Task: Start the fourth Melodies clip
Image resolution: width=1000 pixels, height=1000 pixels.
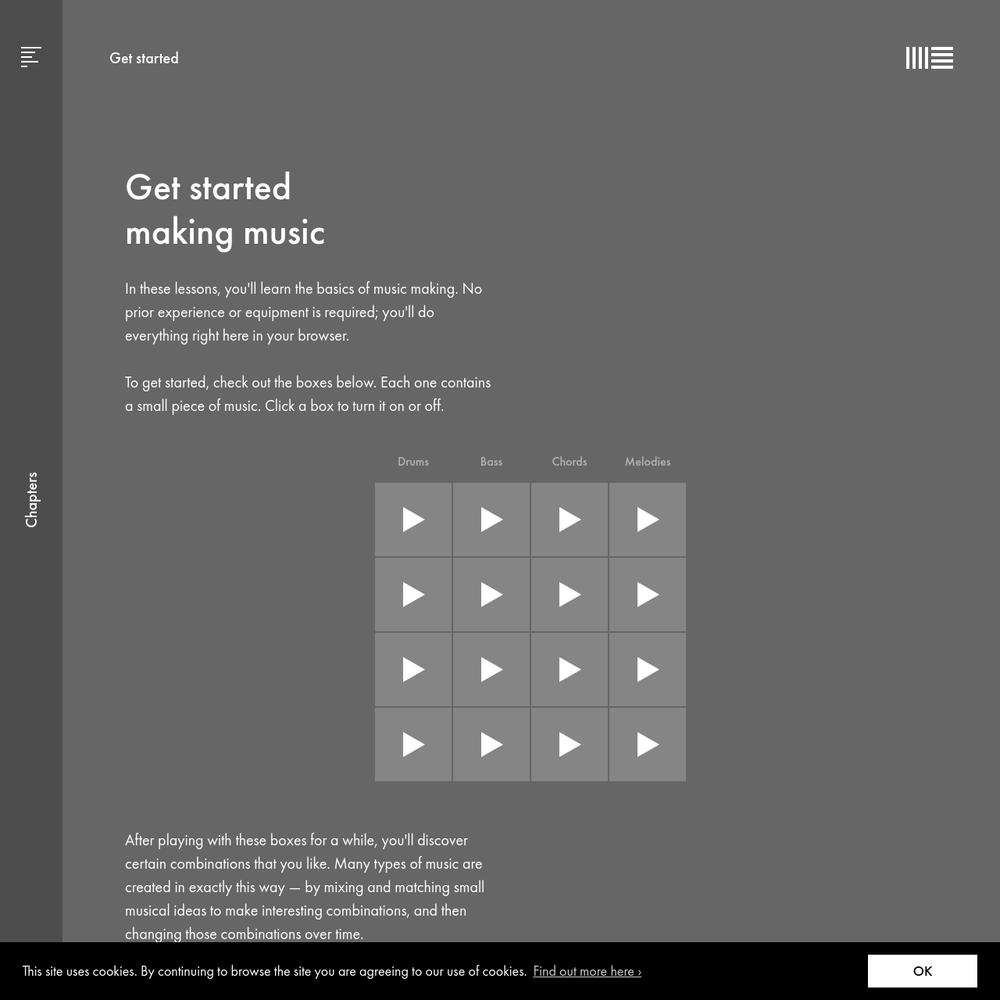Action: coord(647,745)
